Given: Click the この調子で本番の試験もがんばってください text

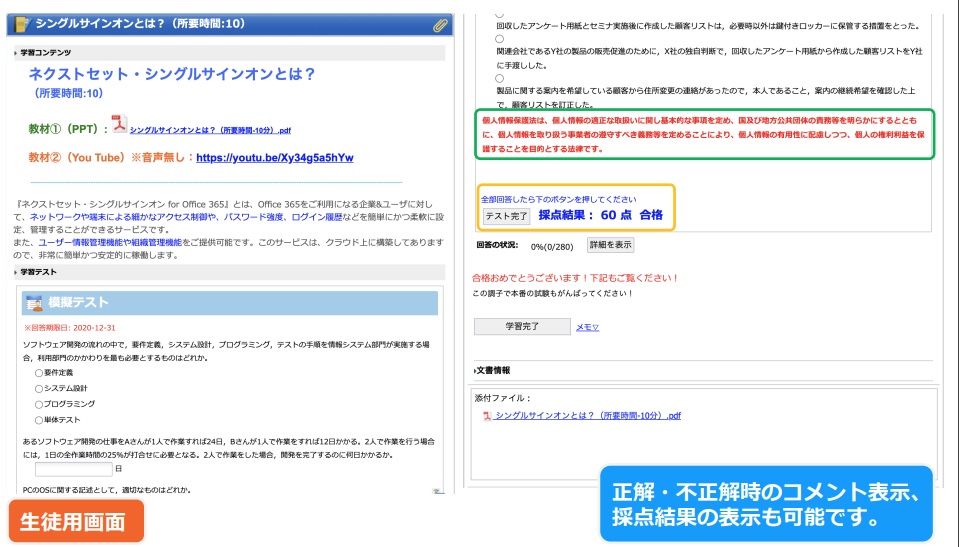Looking at the screenshot, I should coord(553,294).
